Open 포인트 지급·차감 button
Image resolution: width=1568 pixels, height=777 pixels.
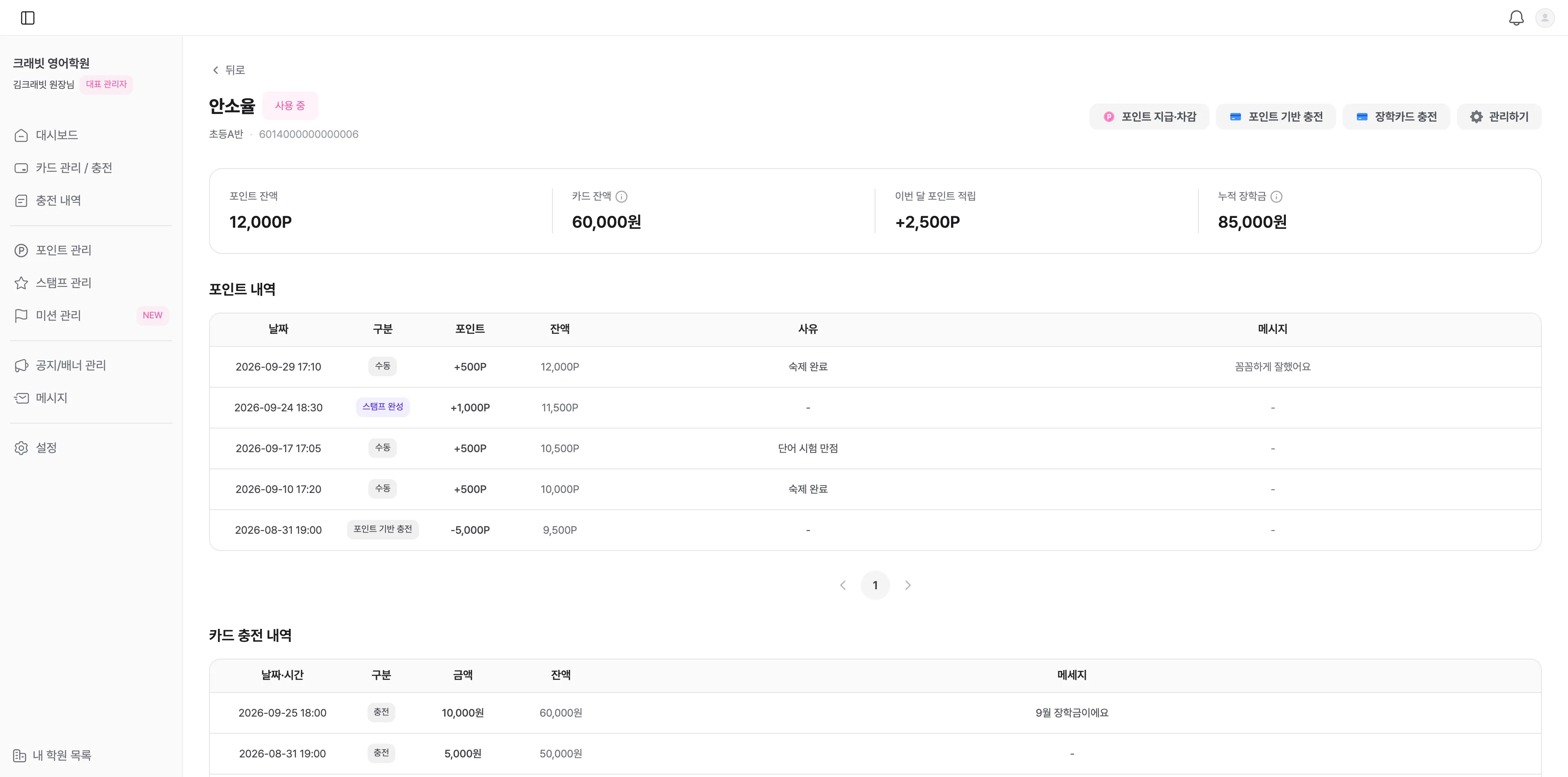1149,117
